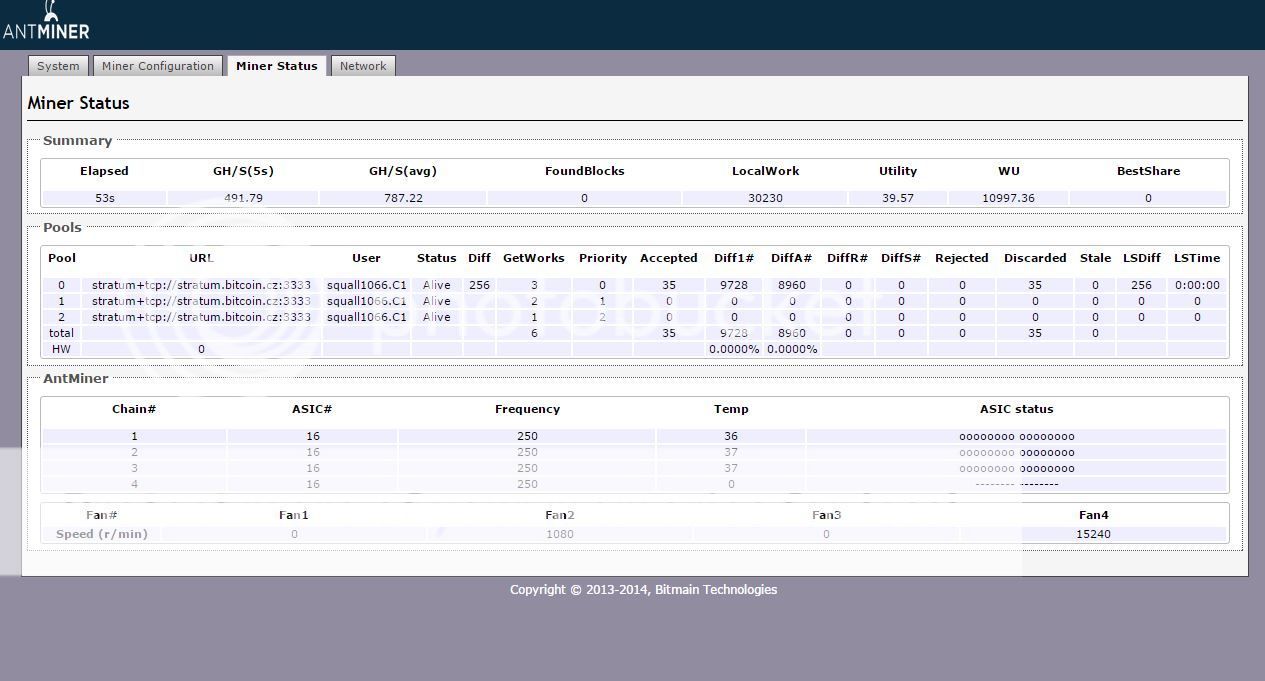This screenshot has width=1265, height=681.
Task: Select the 'Fan2' column header
Action: (x=560, y=515)
